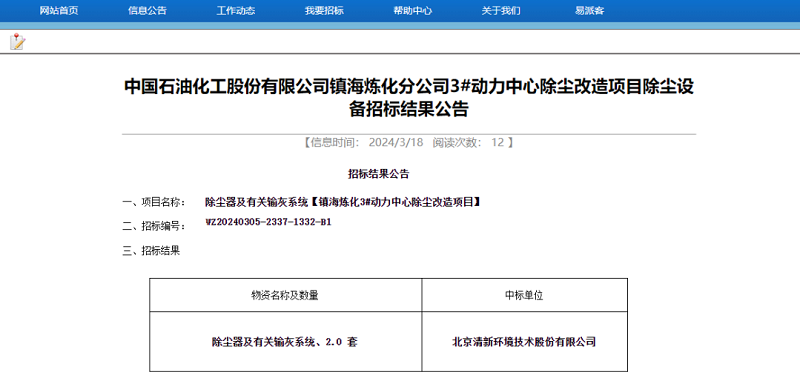Click table header 物资名称及数量
800x378 pixels.
pyautogui.click(x=285, y=295)
